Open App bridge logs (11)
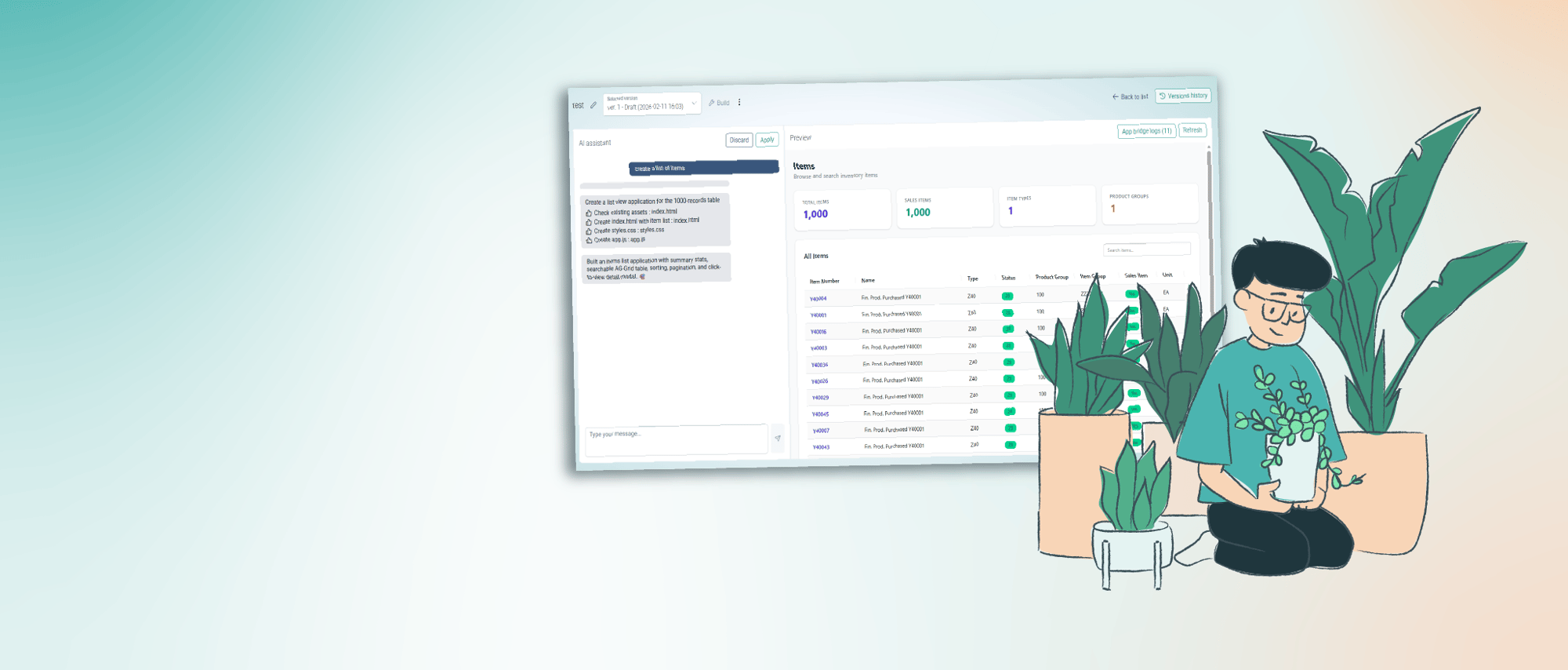Image resolution: width=1568 pixels, height=670 pixels. coord(1146,131)
